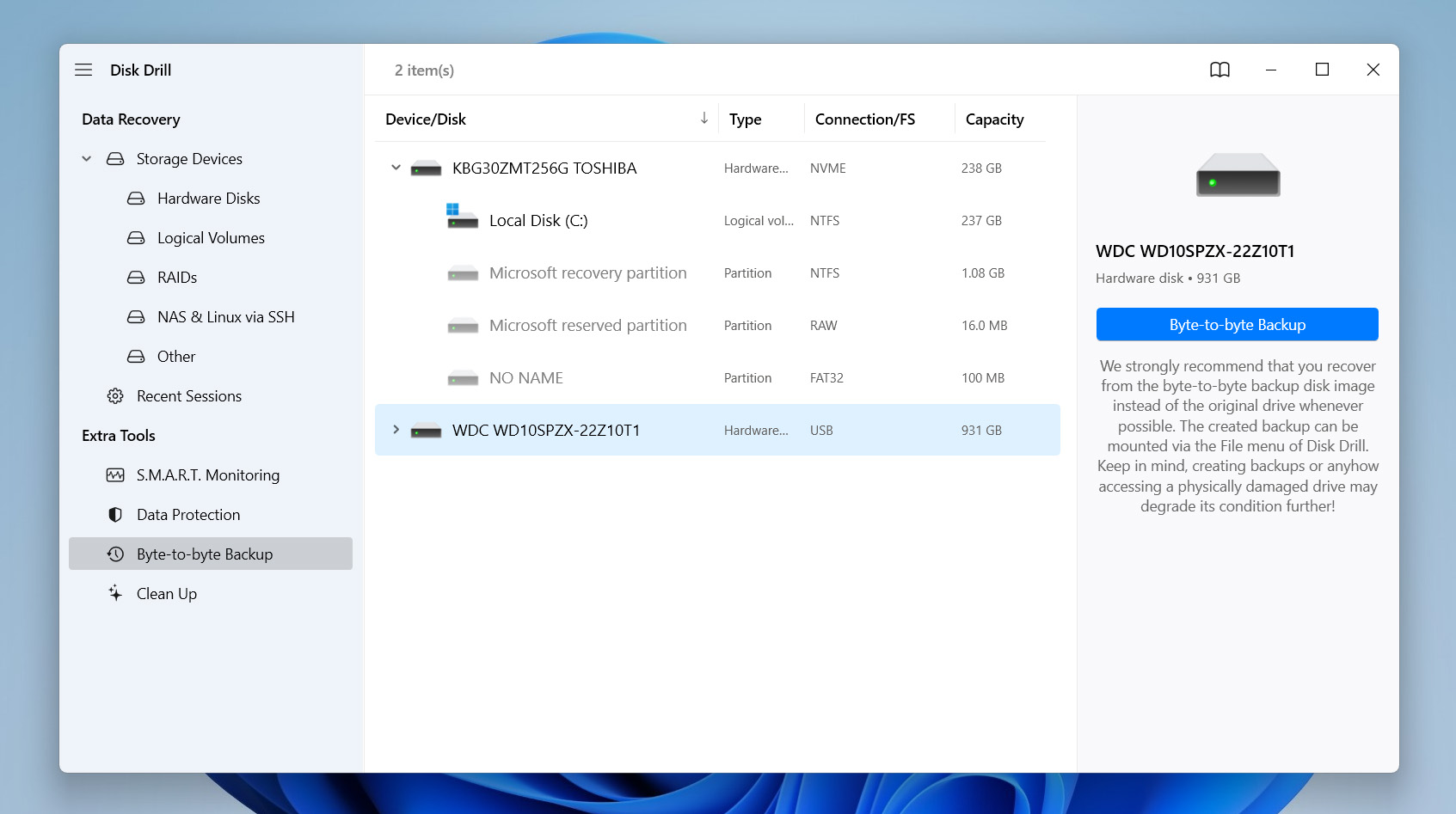Click the Recent Sessions gear icon

tap(115, 396)
